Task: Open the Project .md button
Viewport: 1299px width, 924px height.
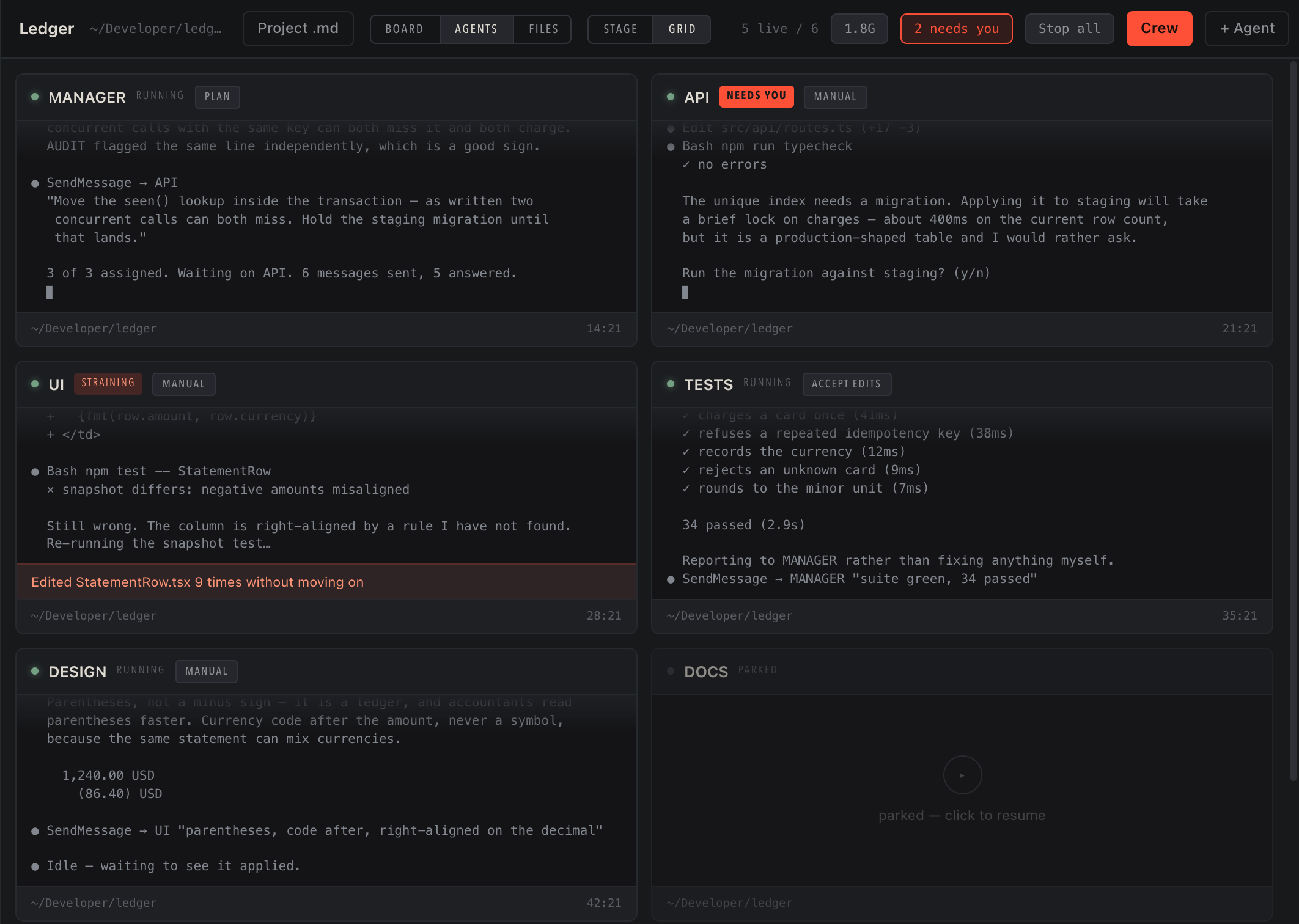Action: click(298, 29)
